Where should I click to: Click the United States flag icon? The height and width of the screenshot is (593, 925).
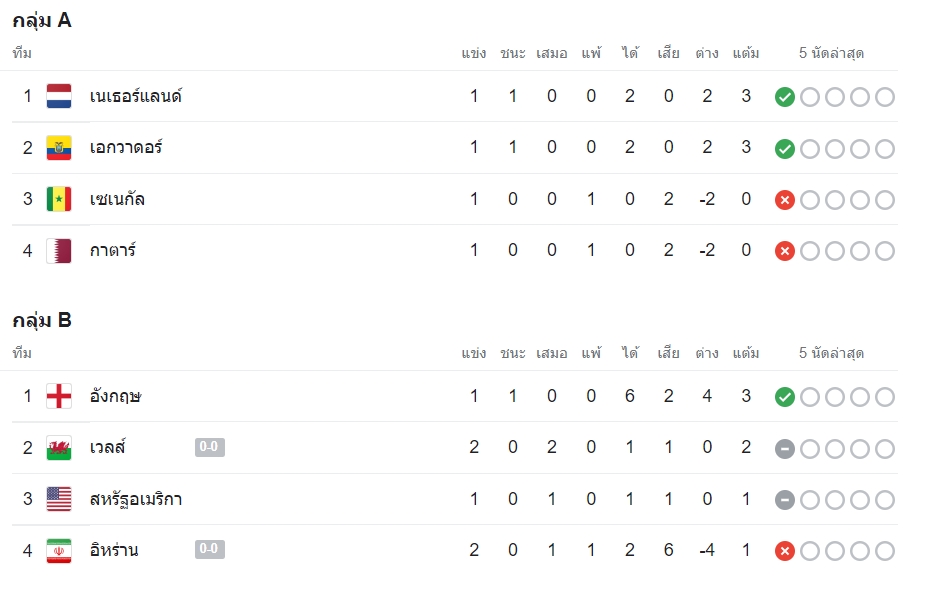tap(59, 499)
